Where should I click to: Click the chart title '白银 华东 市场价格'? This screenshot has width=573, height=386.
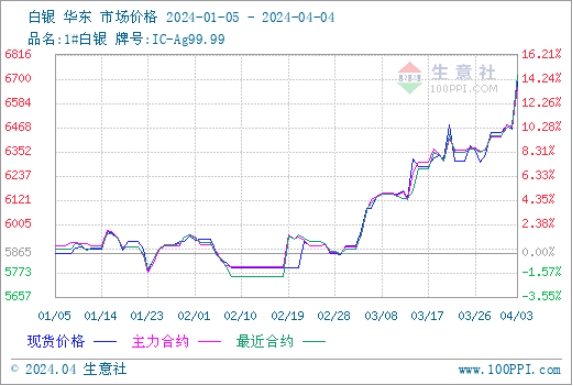(x=92, y=17)
